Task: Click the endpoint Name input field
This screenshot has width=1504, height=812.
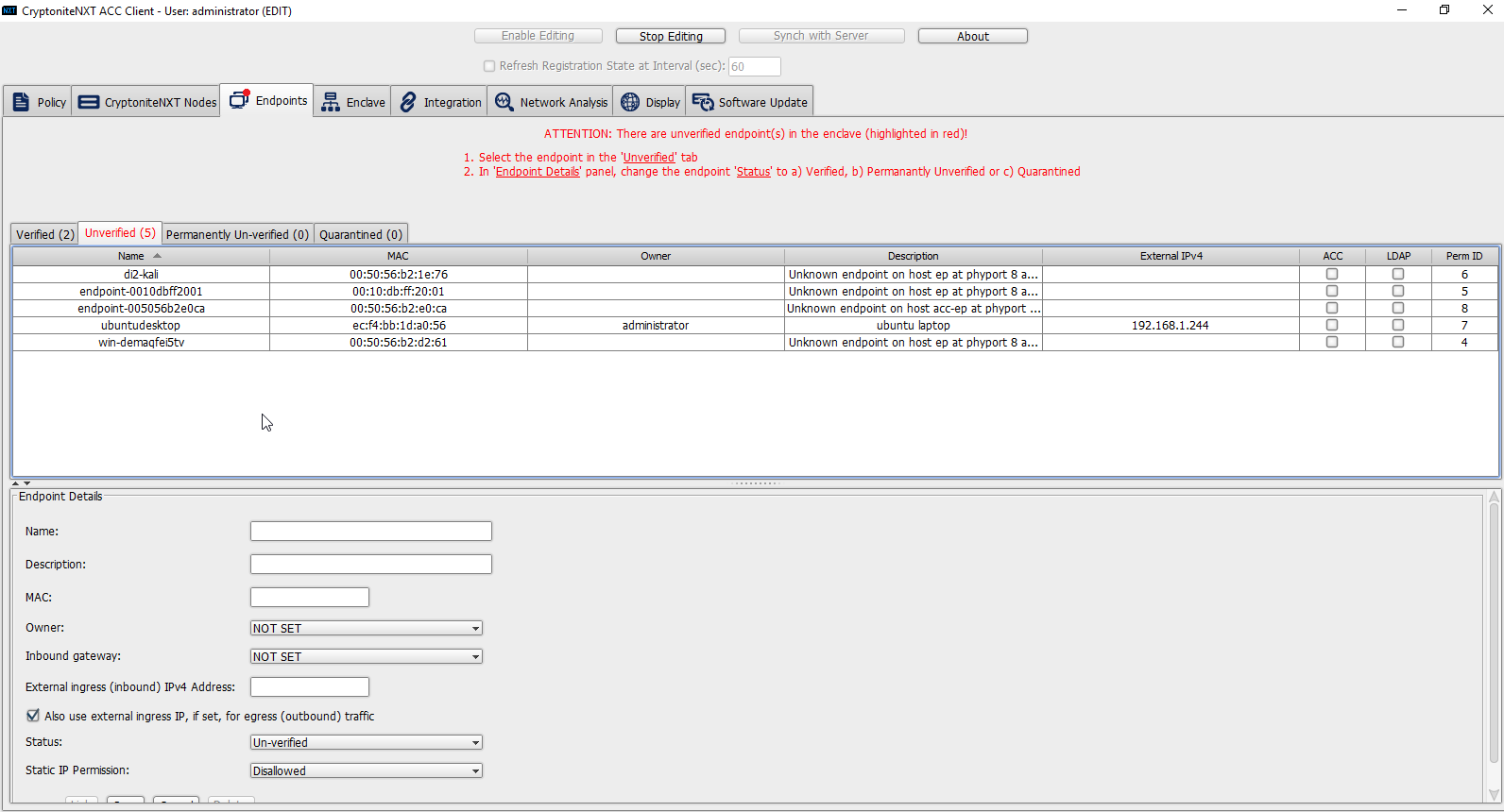Action: point(371,532)
